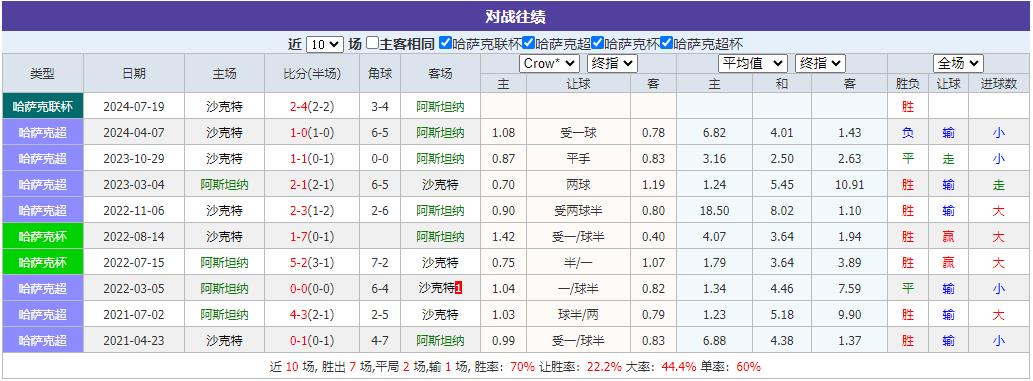Click 哈萨克超 league label in 2024-04-07 row
The width and height of the screenshot is (1033, 381).
click(43, 132)
